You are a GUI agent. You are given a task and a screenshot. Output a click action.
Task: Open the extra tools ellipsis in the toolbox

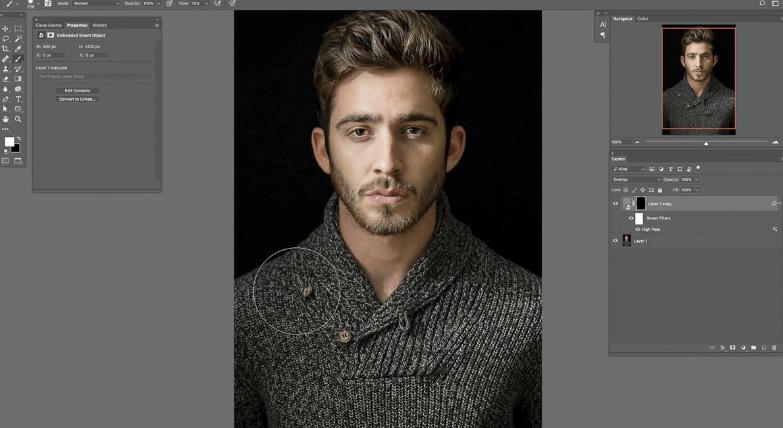click(x=5, y=129)
